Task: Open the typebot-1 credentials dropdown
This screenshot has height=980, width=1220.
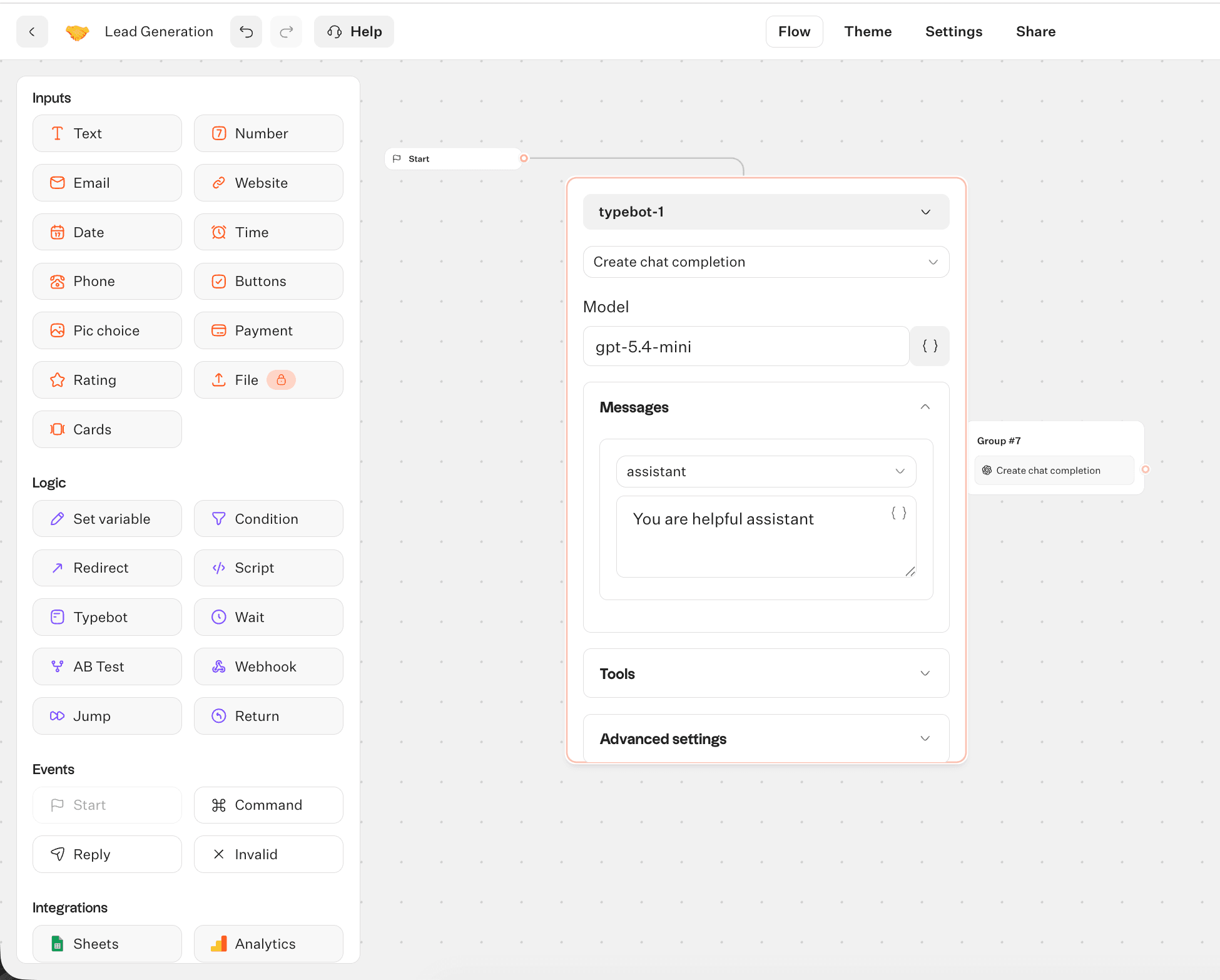Action: 766,212
